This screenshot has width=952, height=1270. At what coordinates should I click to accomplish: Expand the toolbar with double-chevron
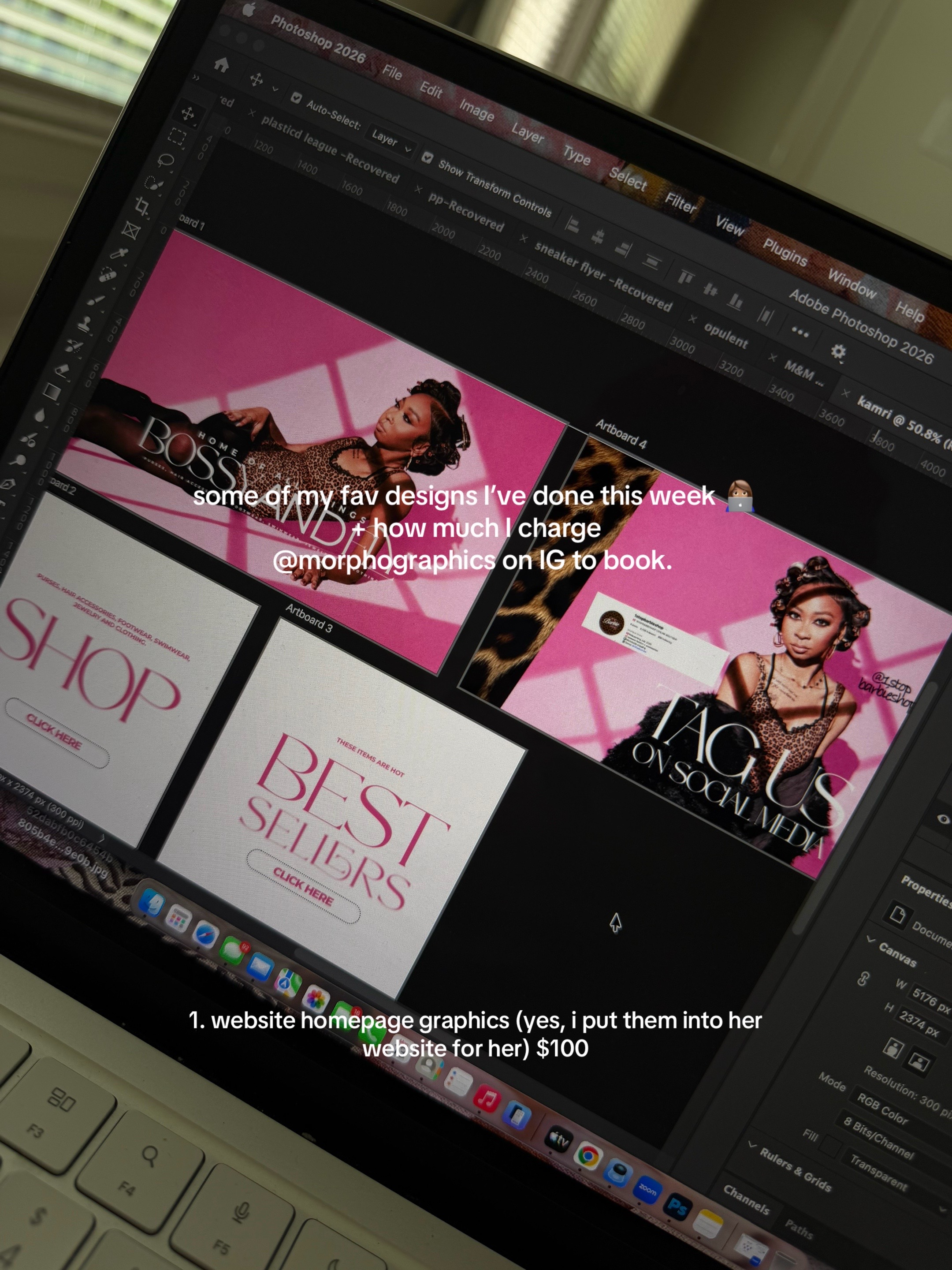point(196,77)
